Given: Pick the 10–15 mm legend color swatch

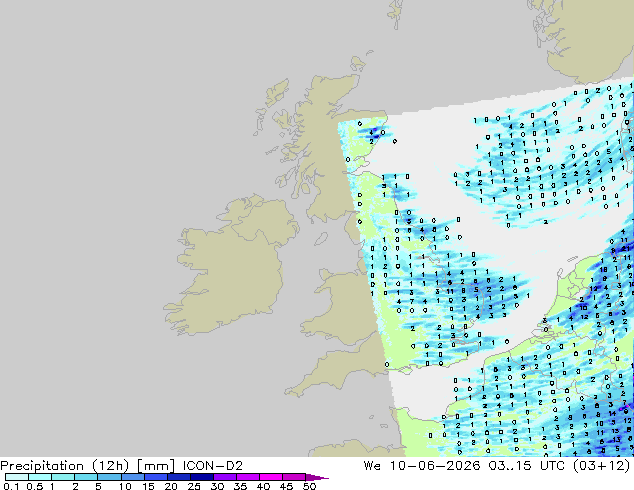Looking at the screenshot, I should [x=132, y=477].
